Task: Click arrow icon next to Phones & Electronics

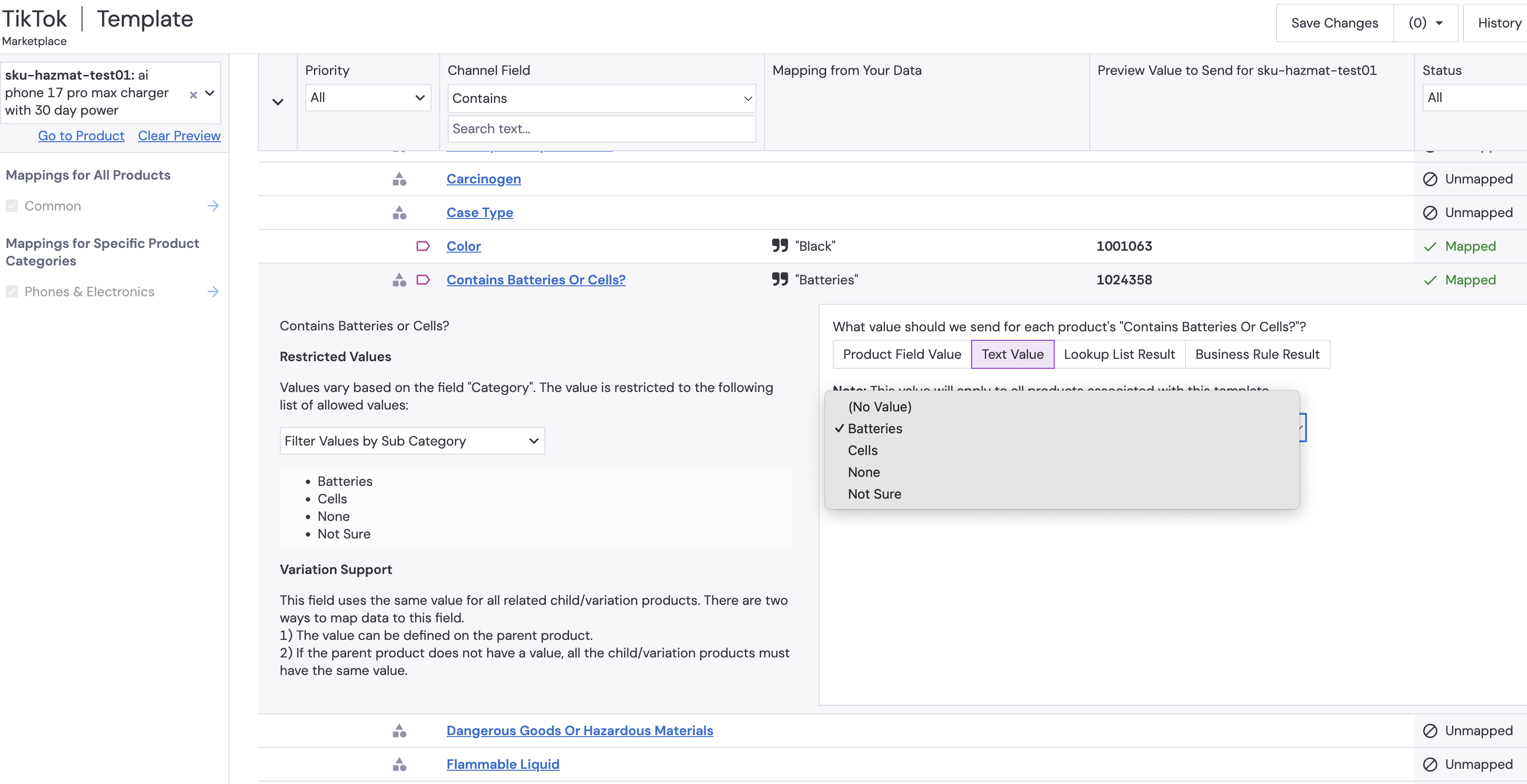Action: 213,292
